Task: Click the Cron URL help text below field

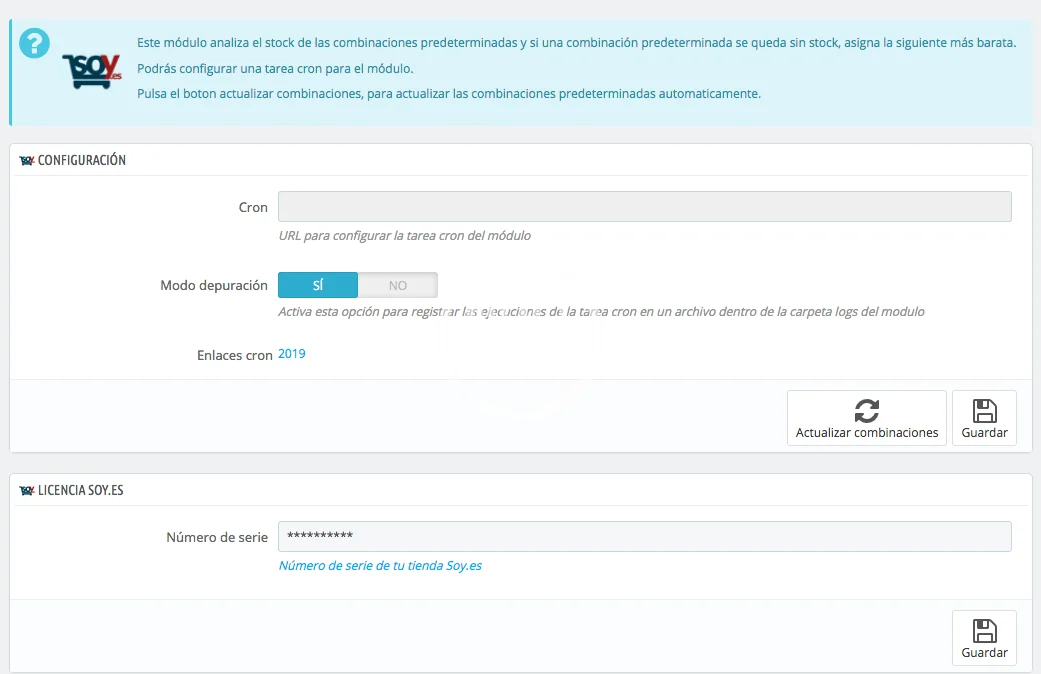Action: coord(404,236)
